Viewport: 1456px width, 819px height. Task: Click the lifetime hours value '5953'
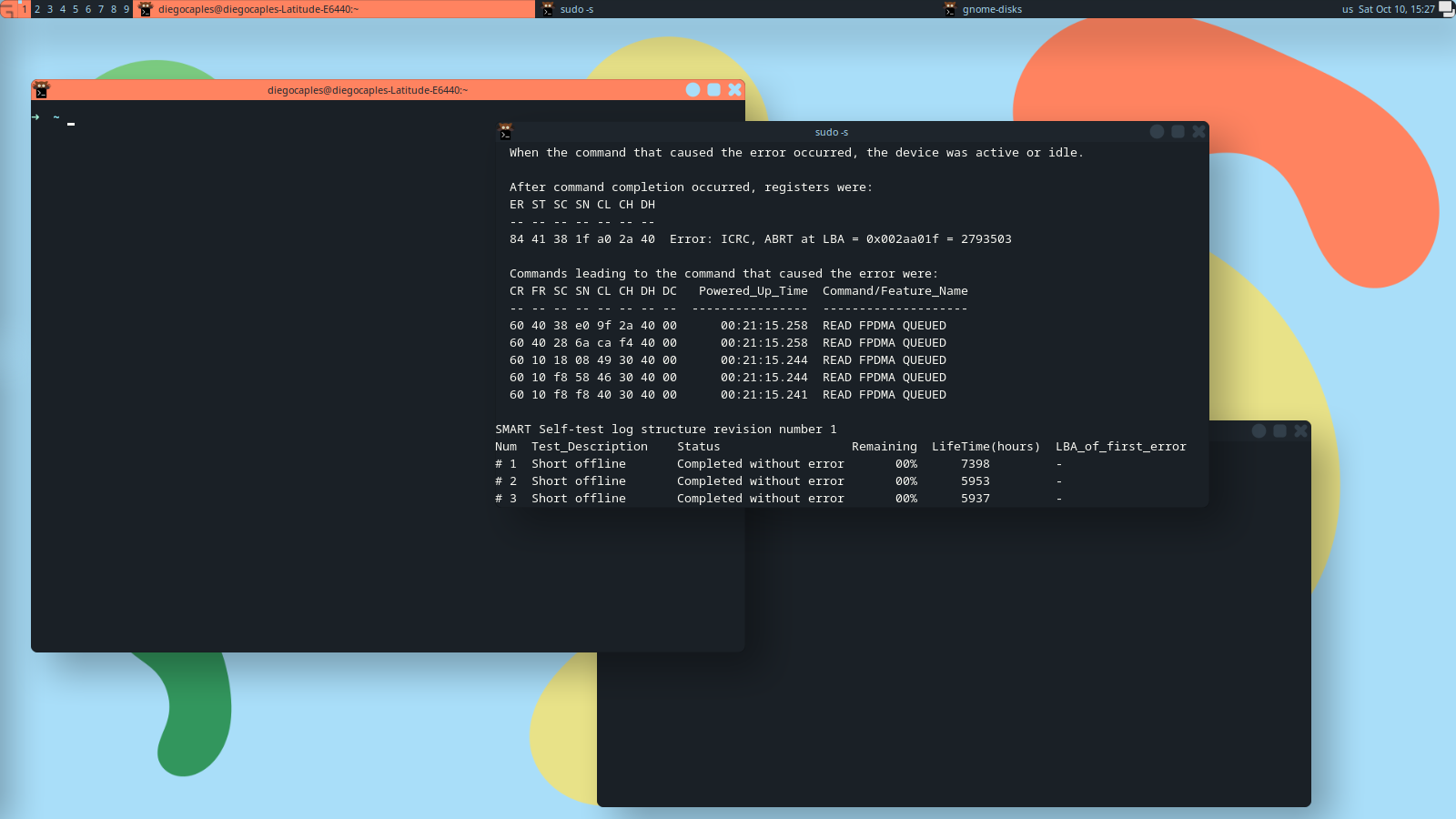(x=976, y=481)
